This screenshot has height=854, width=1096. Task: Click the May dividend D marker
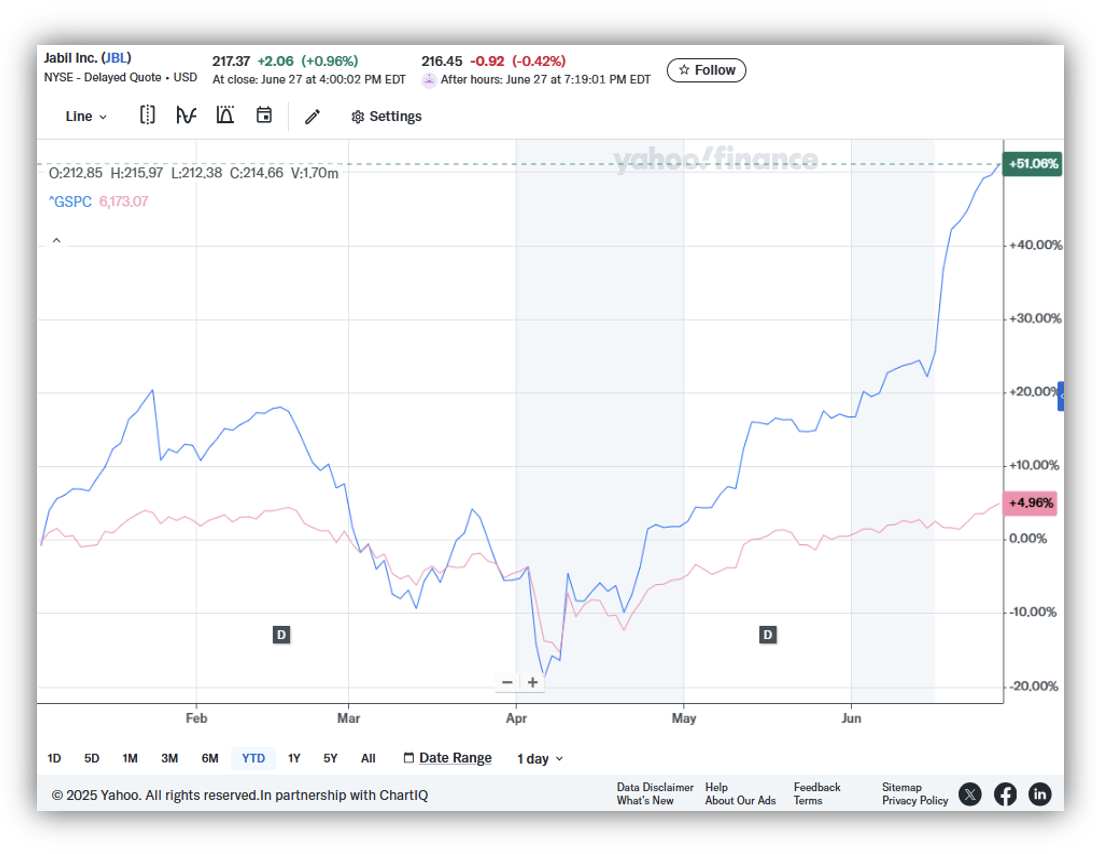767,635
